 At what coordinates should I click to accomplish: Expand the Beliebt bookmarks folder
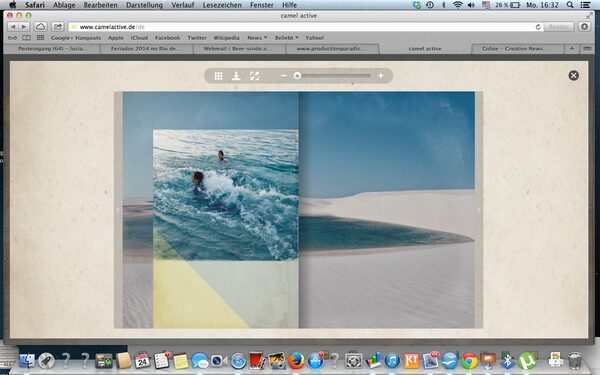(x=286, y=38)
